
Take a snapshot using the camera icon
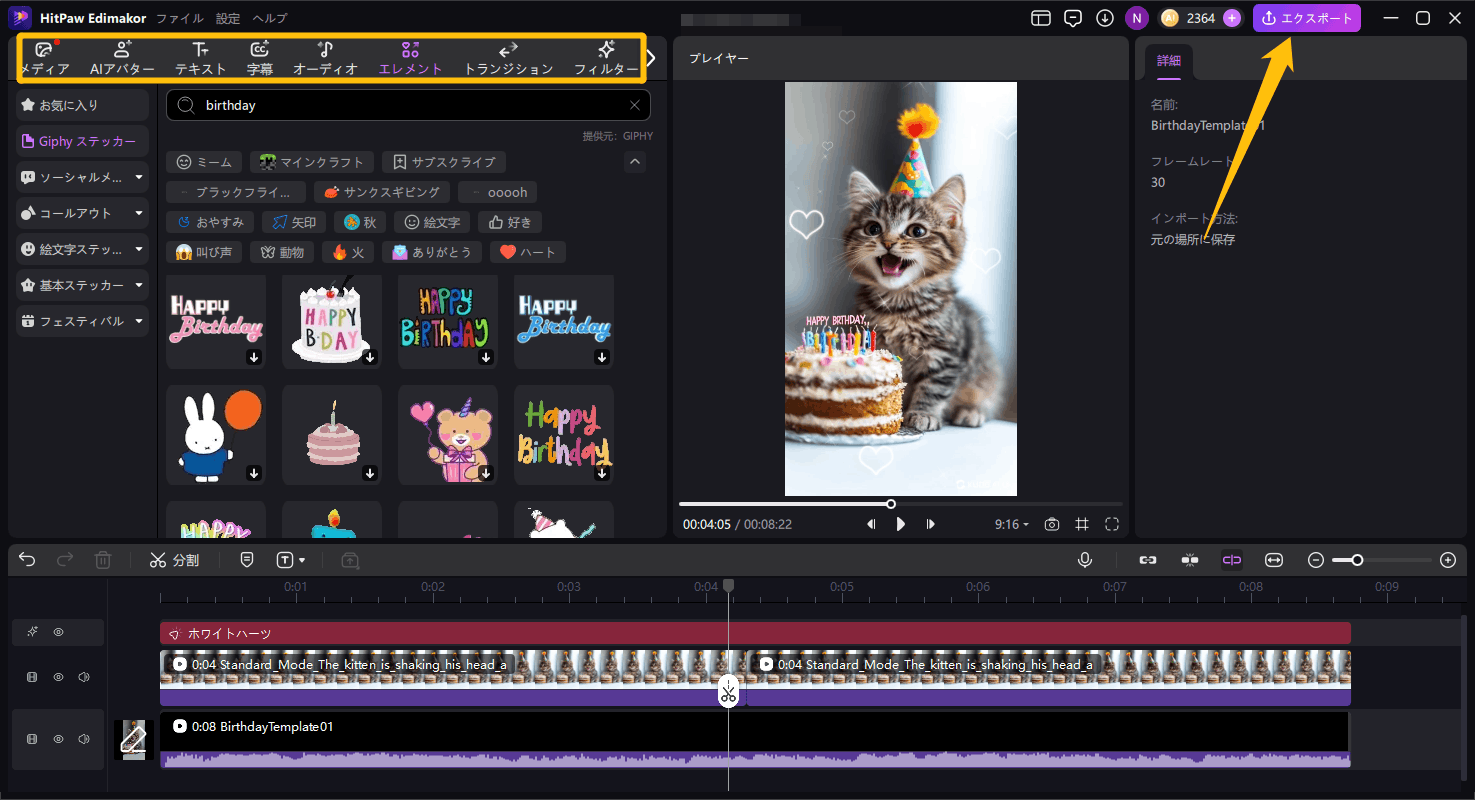[x=1052, y=523]
